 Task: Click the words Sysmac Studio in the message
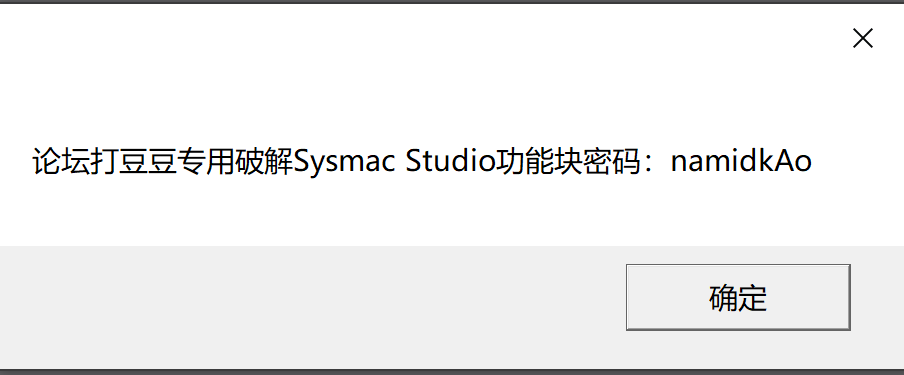(394, 162)
